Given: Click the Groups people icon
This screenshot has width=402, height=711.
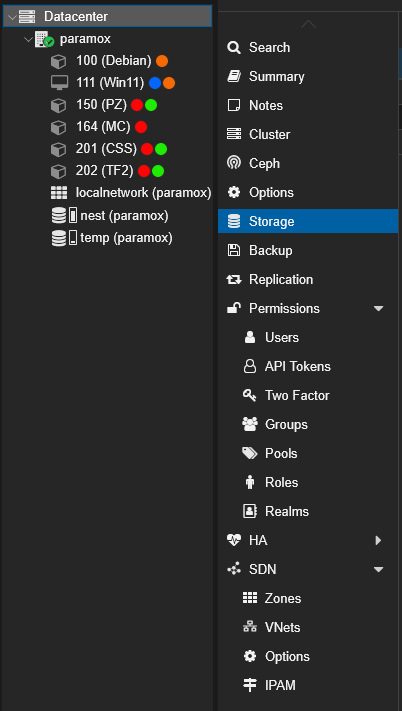Looking at the screenshot, I should (x=250, y=424).
